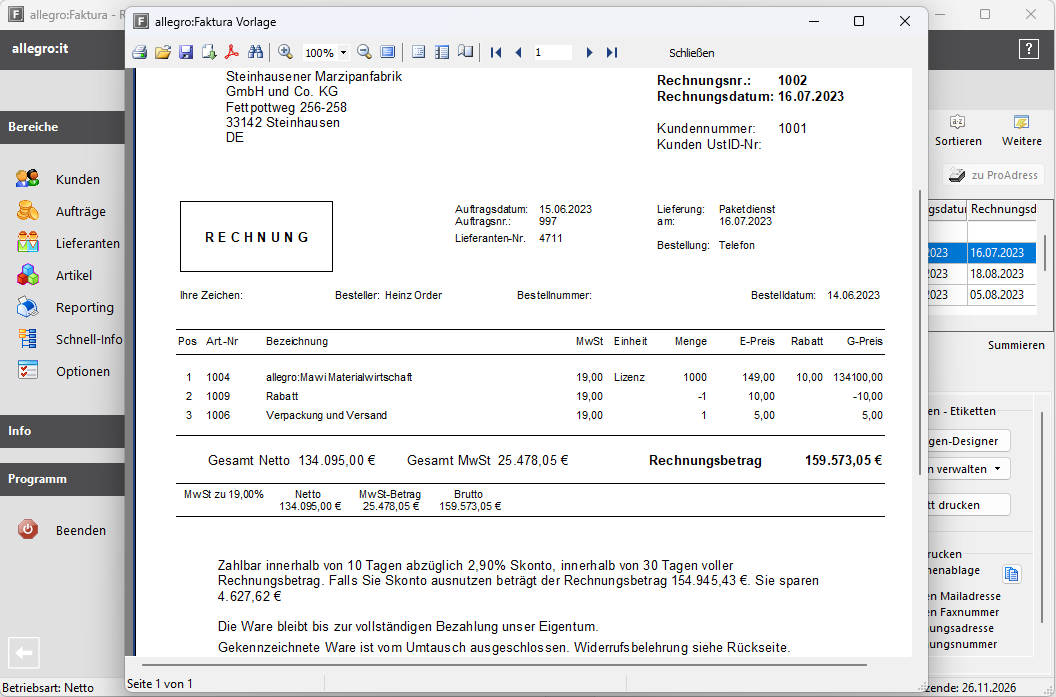Go to the next page
This screenshot has width=1056, height=697.
coord(590,52)
